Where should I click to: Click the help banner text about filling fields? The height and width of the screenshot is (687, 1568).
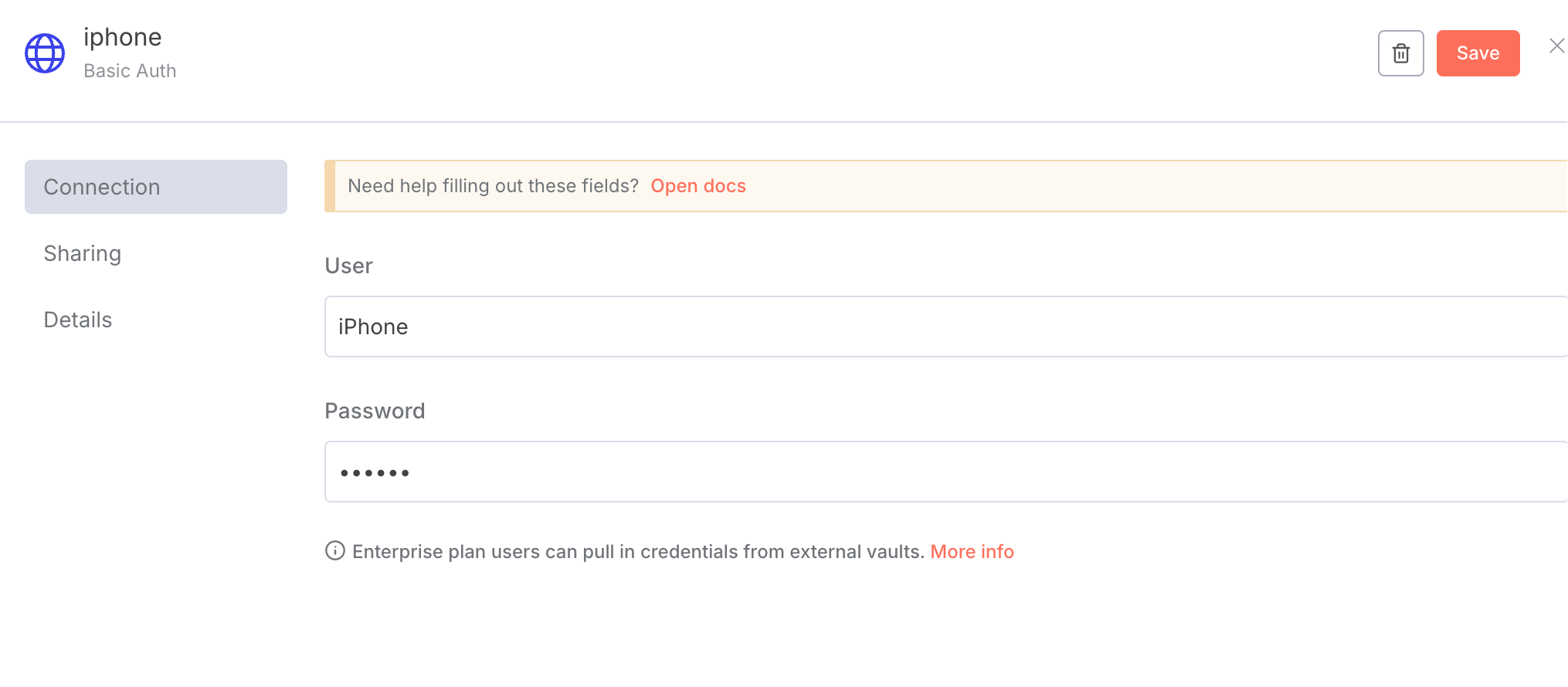click(x=494, y=186)
